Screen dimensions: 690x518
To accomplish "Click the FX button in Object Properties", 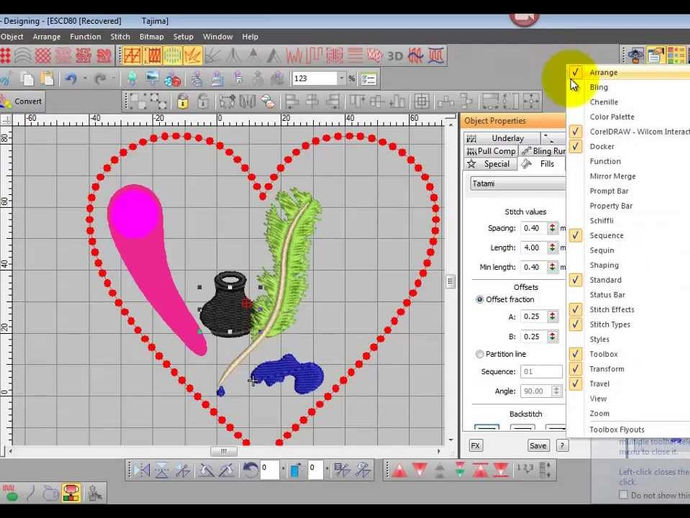I will coord(475,445).
